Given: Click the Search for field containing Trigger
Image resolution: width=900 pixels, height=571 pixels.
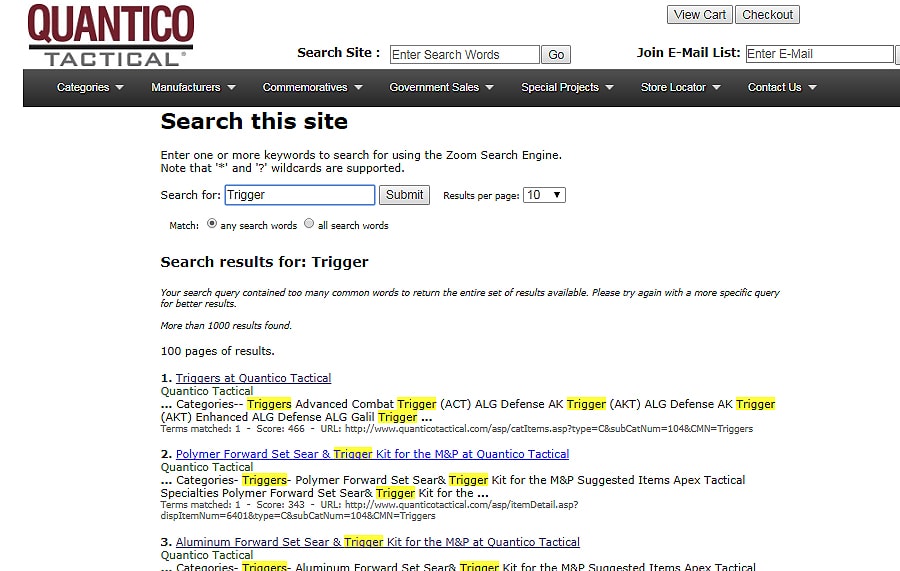Looking at the screenshot, I should coord(300,195).
